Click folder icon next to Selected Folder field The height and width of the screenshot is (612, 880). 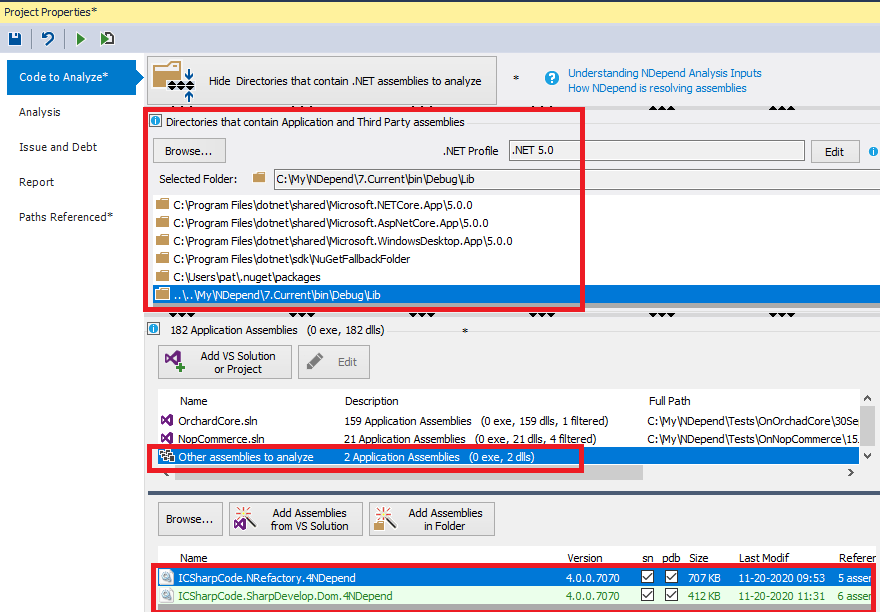[x=259, y=177]
